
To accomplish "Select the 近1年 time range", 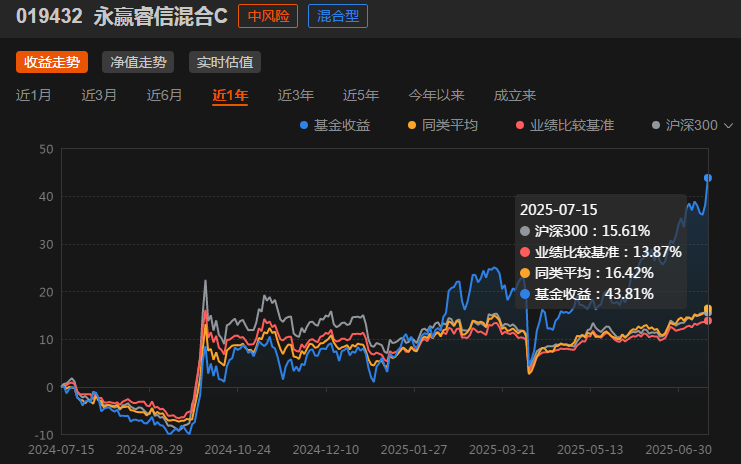I will [x=230, y=95].
